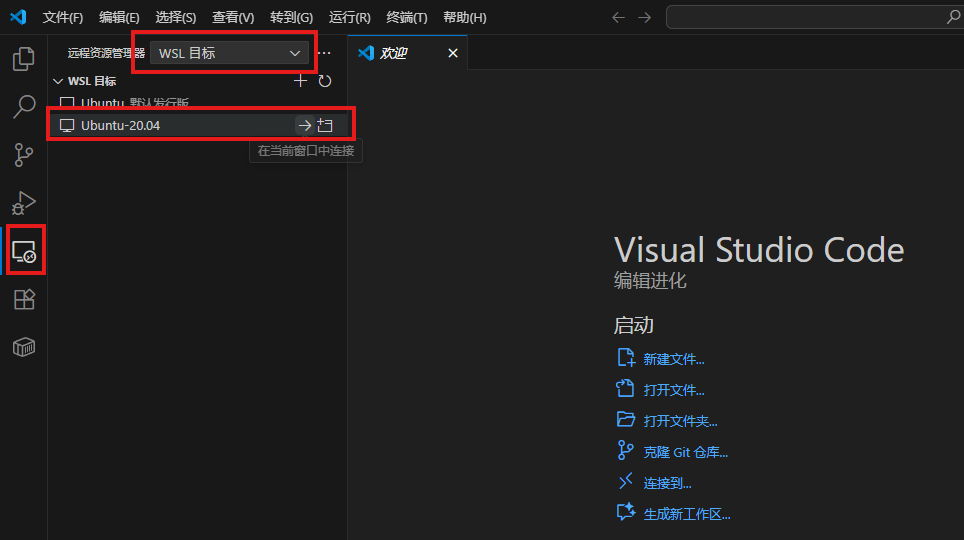This screenshot has width=964, height=540.
Task: Open the Remote Explorer more actions ellipsis
Action: click(325, 53)
